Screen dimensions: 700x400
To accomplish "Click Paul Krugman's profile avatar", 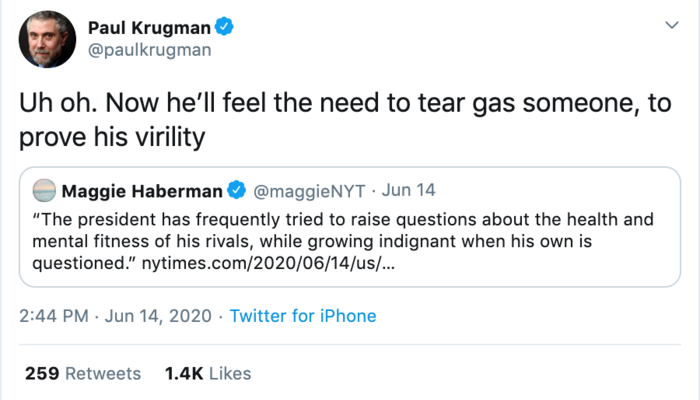I will point(45,42).
